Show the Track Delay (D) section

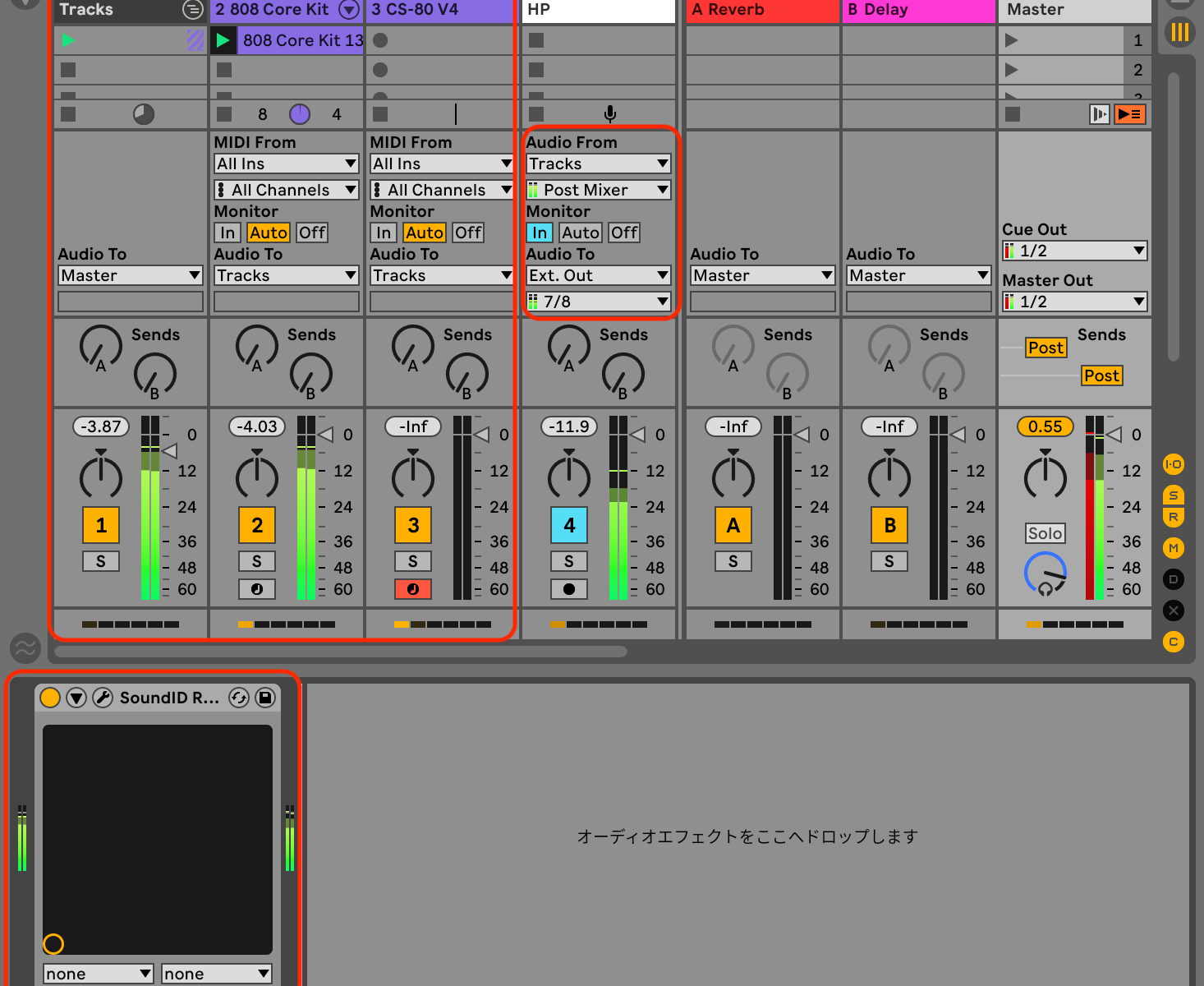[x=1174, y=579]
